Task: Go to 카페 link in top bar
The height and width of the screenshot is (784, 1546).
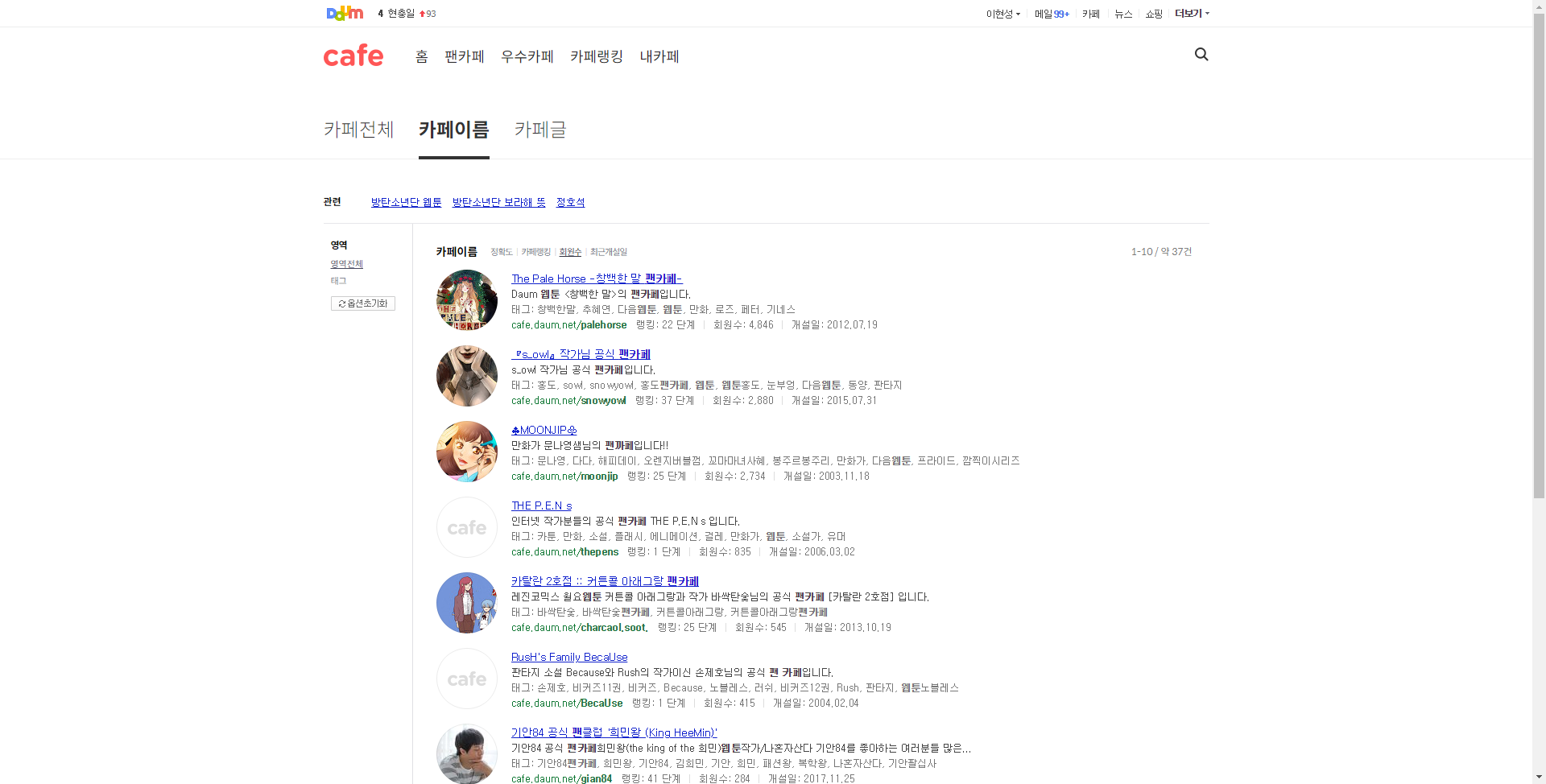Action: (1091, 14)
